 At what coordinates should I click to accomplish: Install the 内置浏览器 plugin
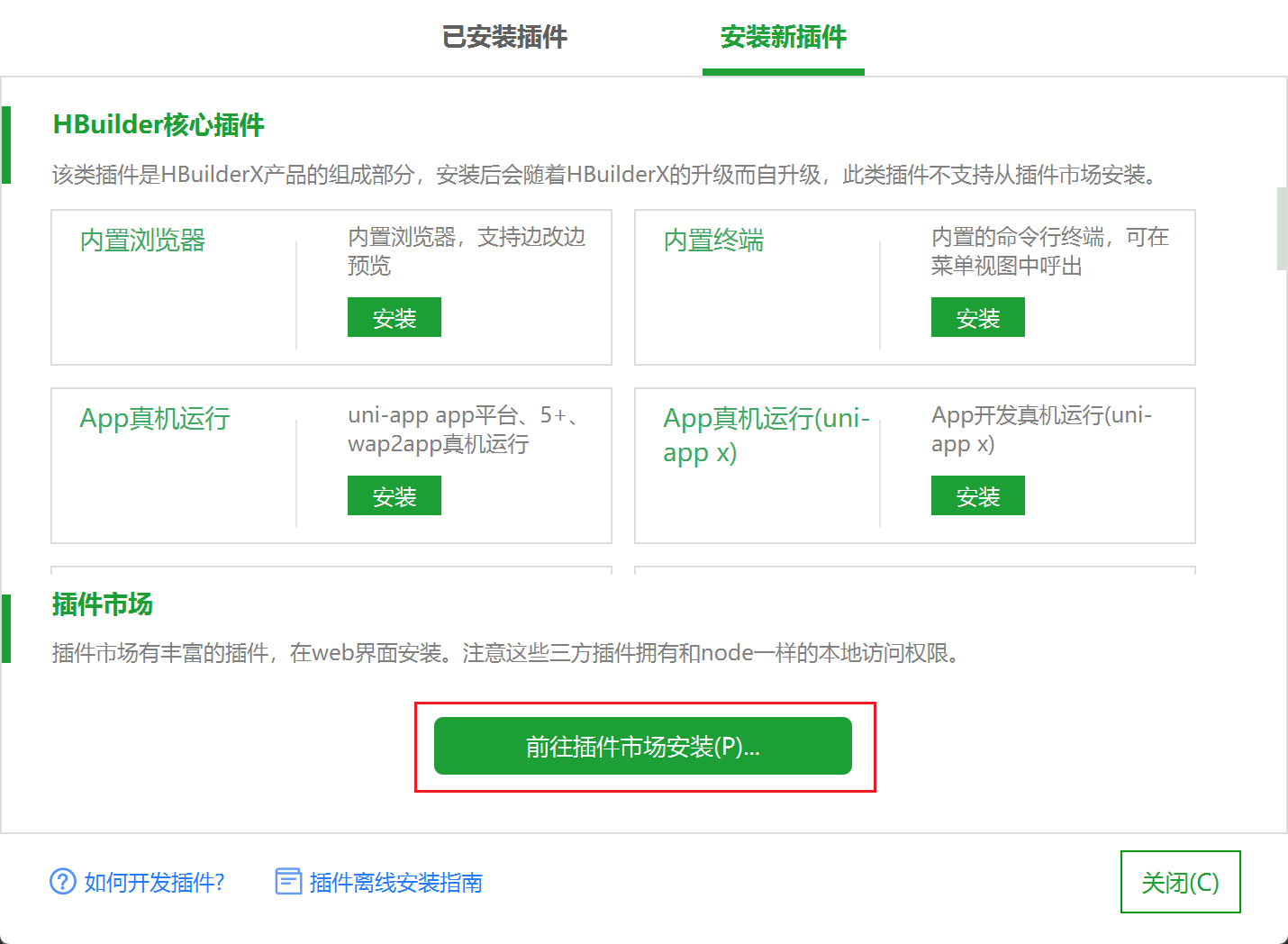pyautogui.click(x=394, y=317)
